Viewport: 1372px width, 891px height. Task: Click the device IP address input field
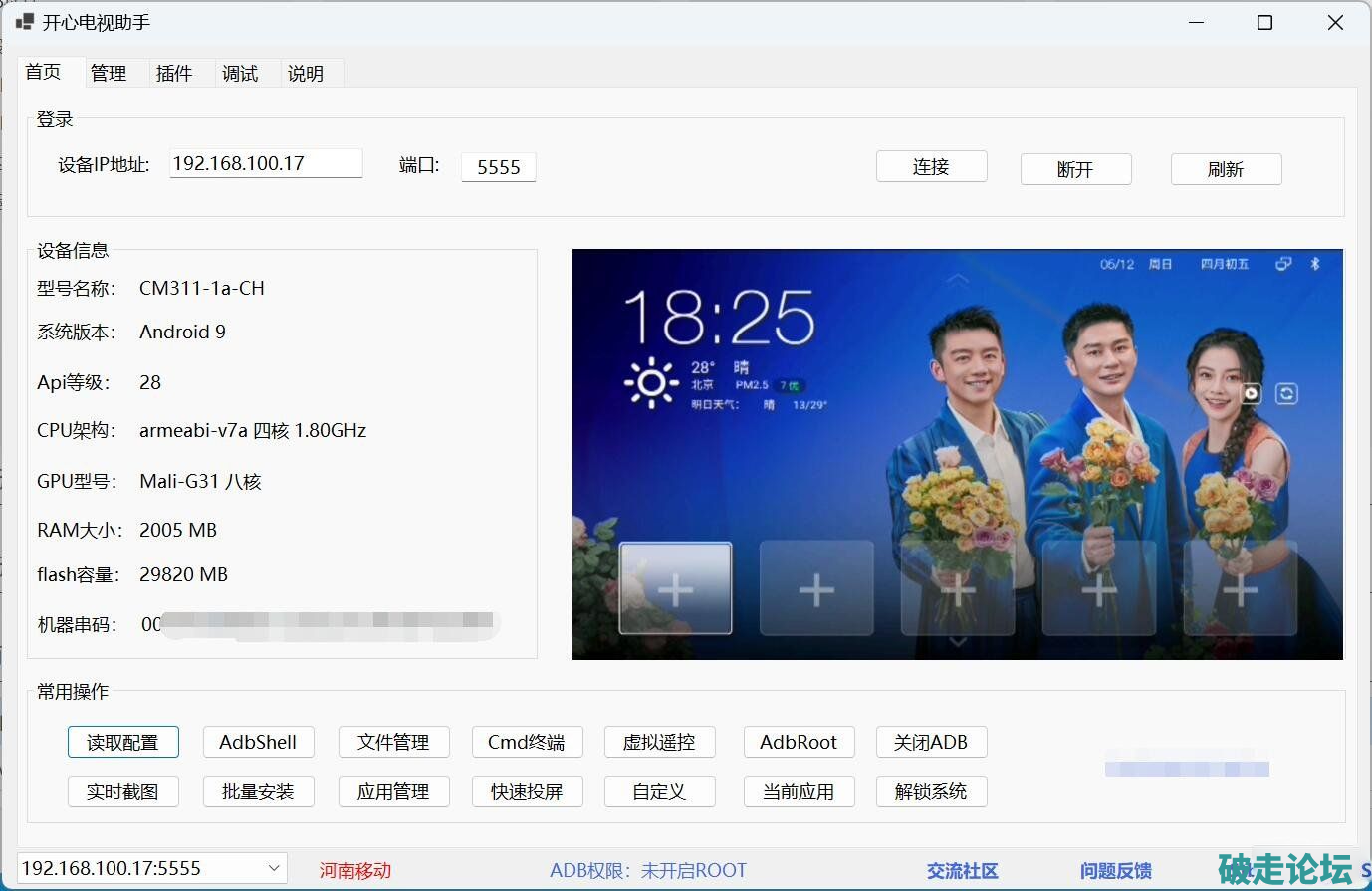click(266, 164)
